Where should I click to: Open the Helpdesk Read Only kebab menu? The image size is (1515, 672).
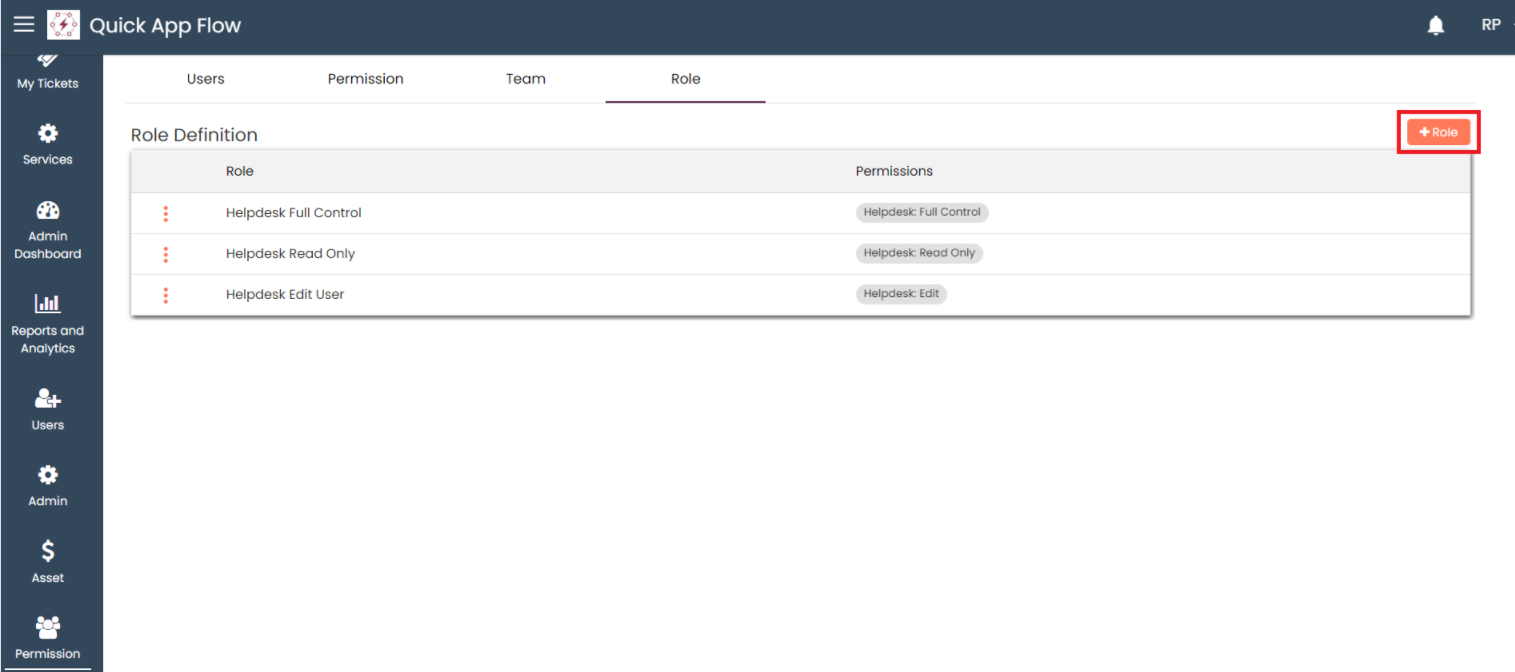(165, 254)
